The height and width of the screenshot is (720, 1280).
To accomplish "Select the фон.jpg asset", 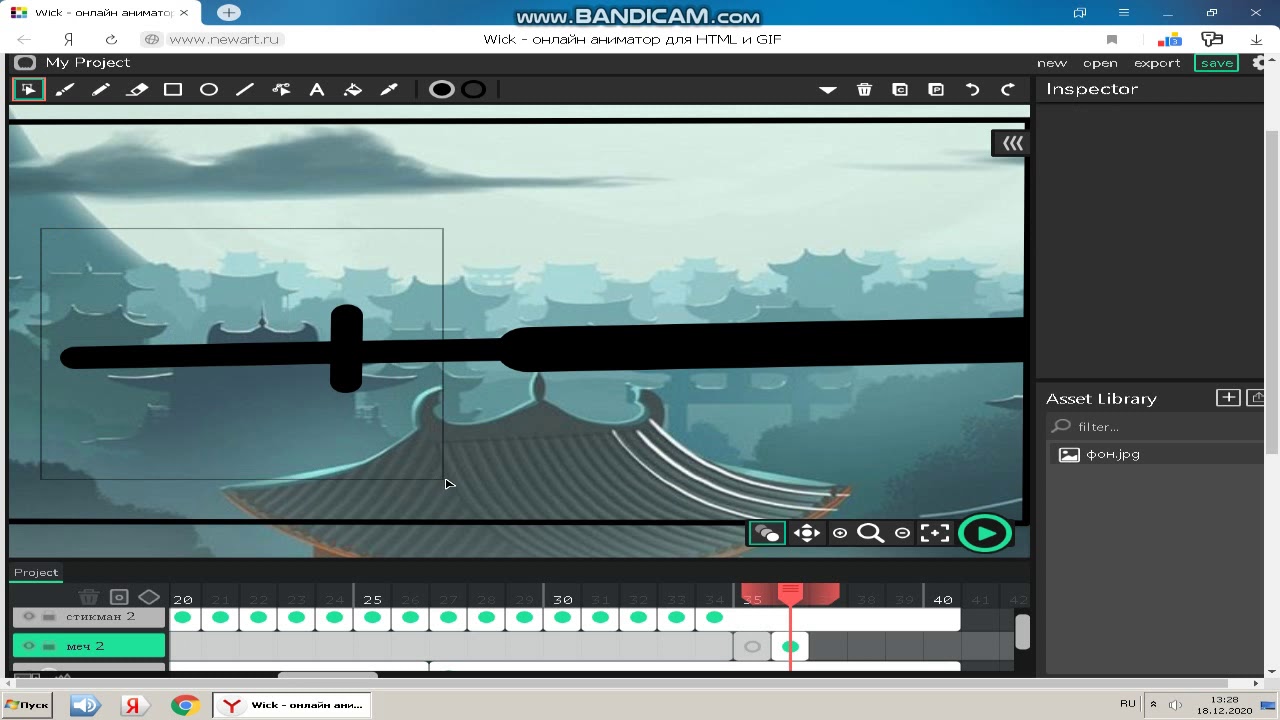I will [x=1155, y=454].
